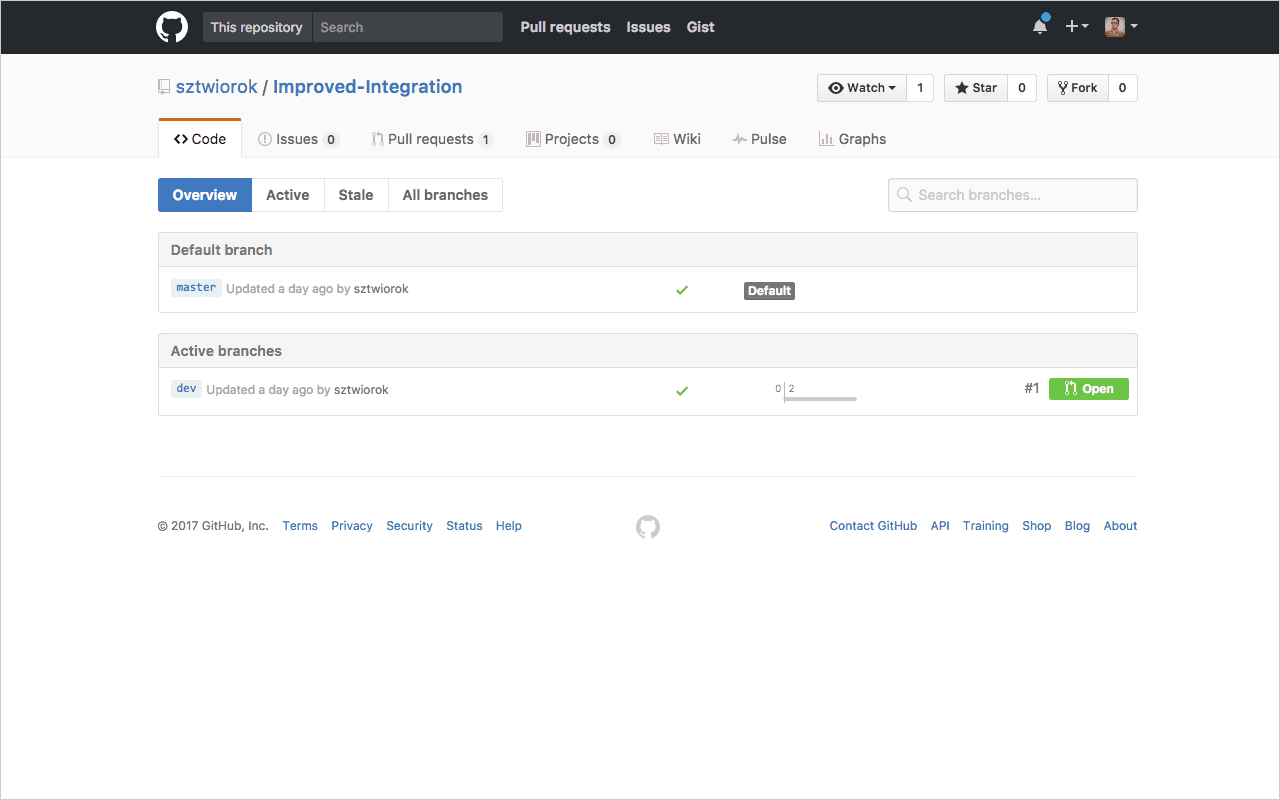1280x800 pixels.
Task: Open Gist in top navigation
Action: 700,27
